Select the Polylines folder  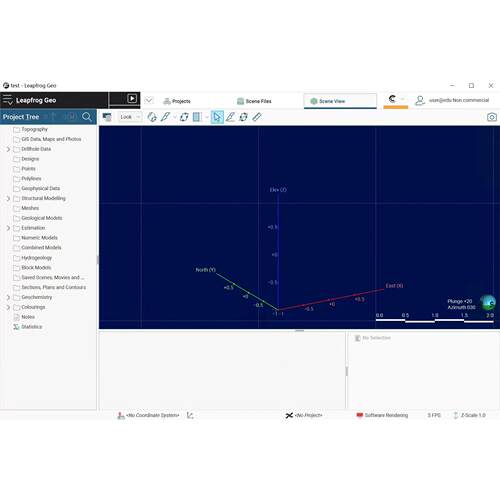point(27,179)
